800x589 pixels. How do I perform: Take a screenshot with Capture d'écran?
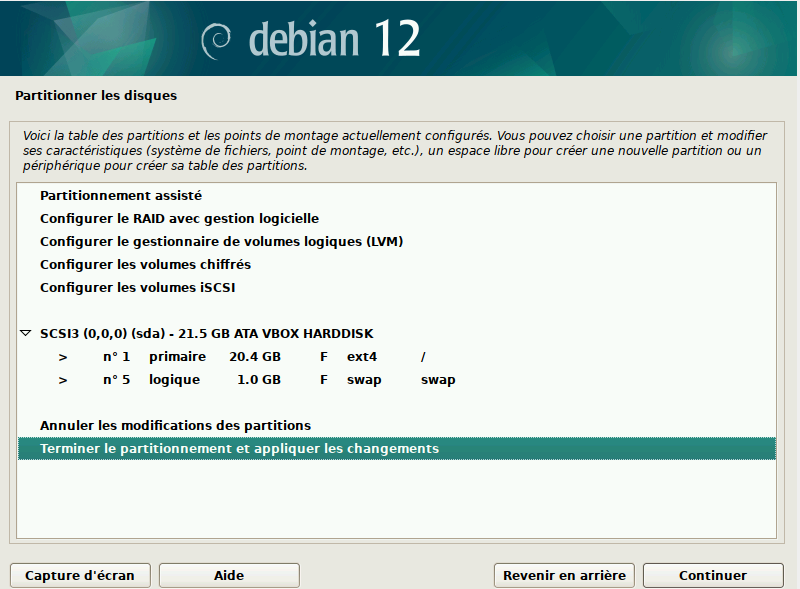pyautogui.click(x=80, y=575)
